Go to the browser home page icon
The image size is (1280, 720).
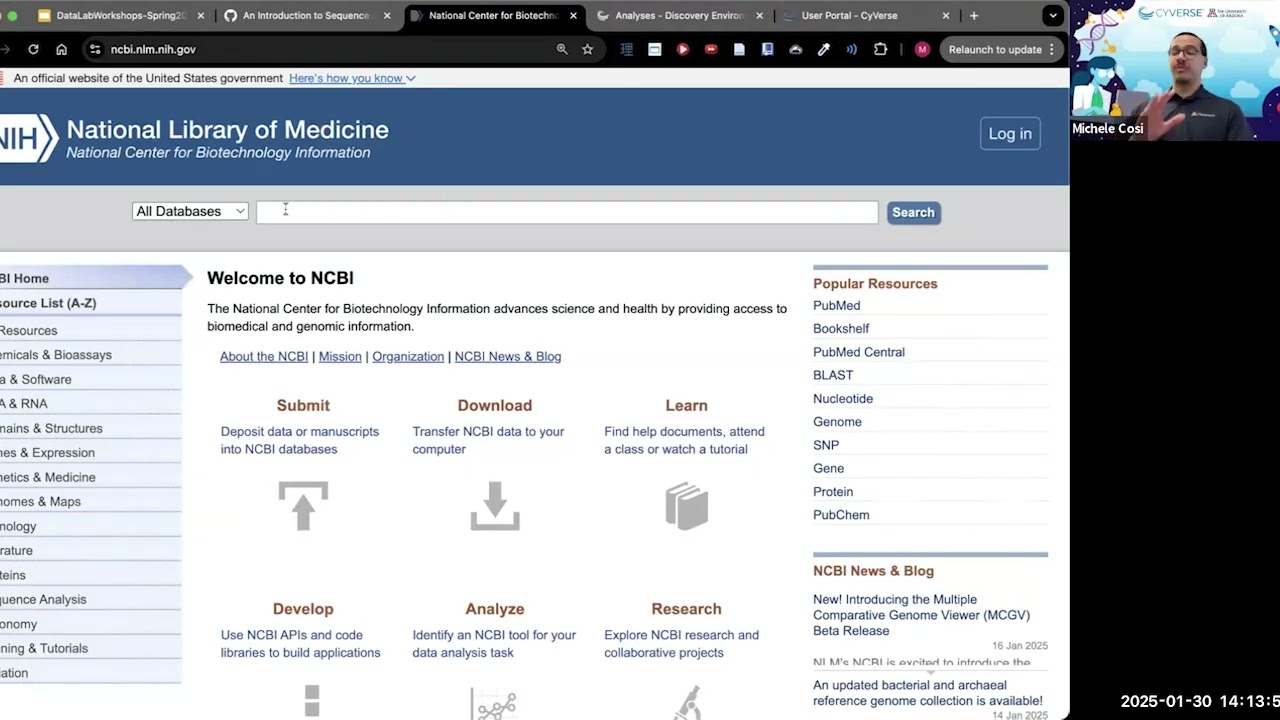(61, 49)
